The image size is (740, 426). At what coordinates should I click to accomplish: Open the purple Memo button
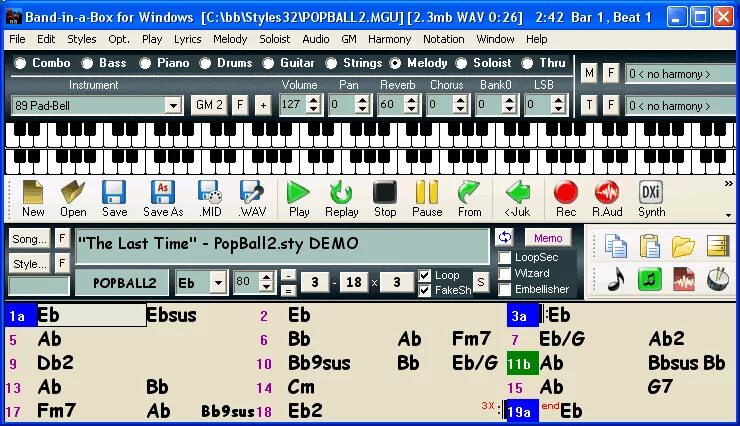(548, 238)
